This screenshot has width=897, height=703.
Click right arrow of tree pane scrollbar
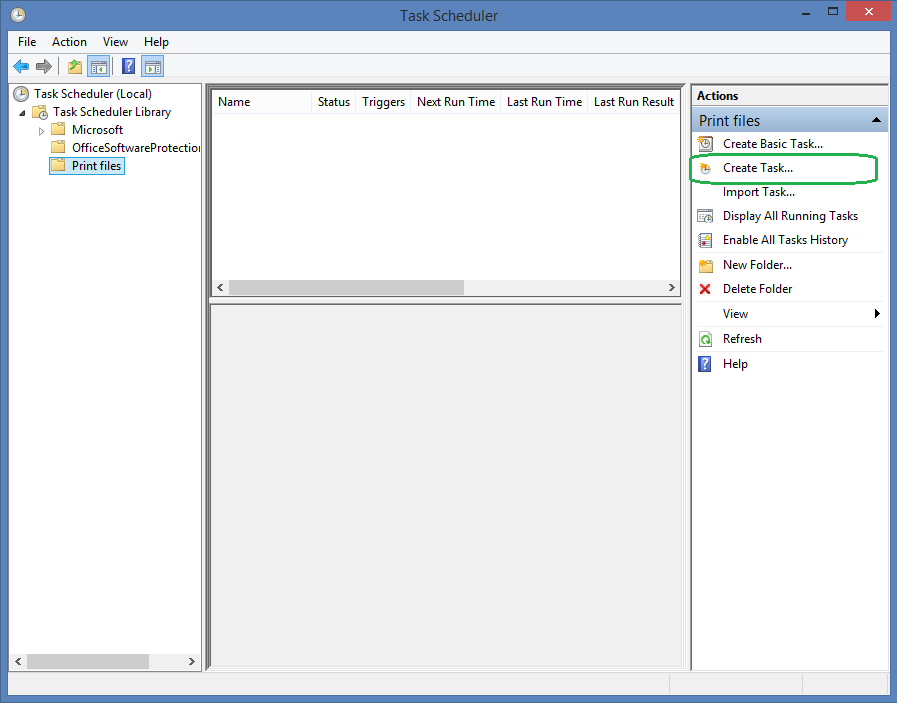click(192, 661)
